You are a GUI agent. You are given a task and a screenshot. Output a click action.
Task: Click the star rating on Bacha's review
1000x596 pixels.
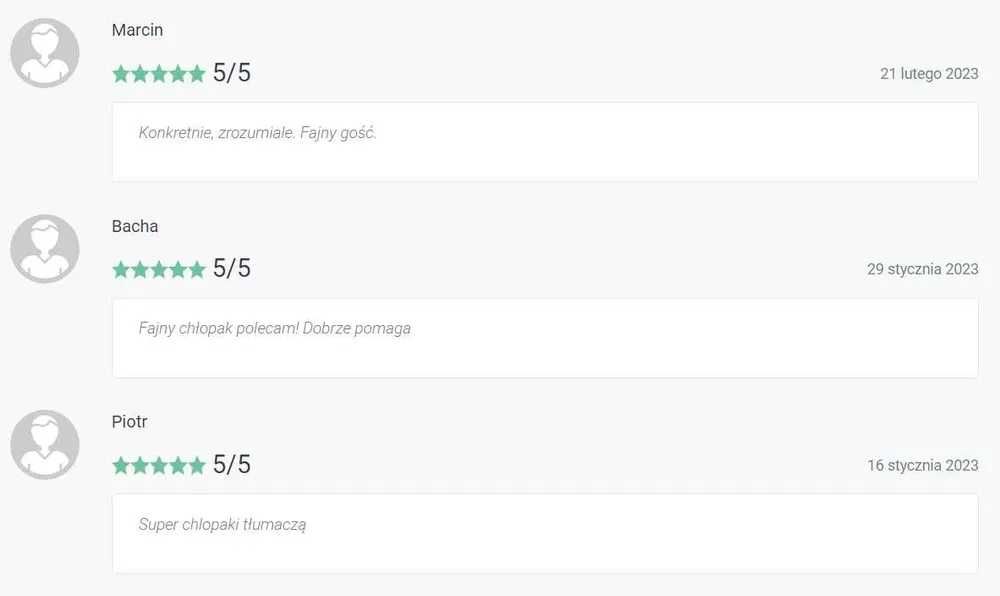[158, 269]
